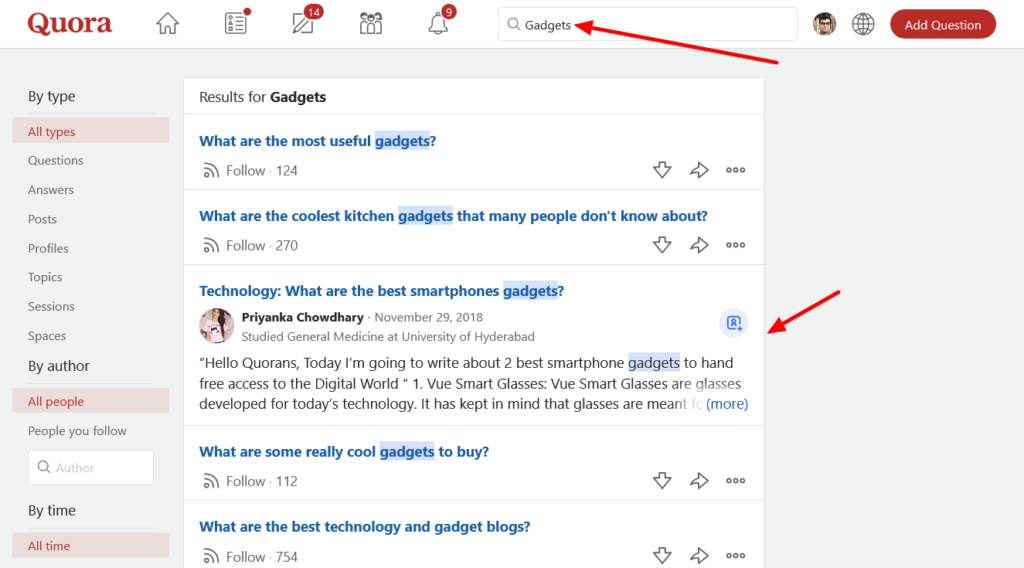1024x568 pixels.
Task: Share the technology and gadget blogs question
Action: 699,556
